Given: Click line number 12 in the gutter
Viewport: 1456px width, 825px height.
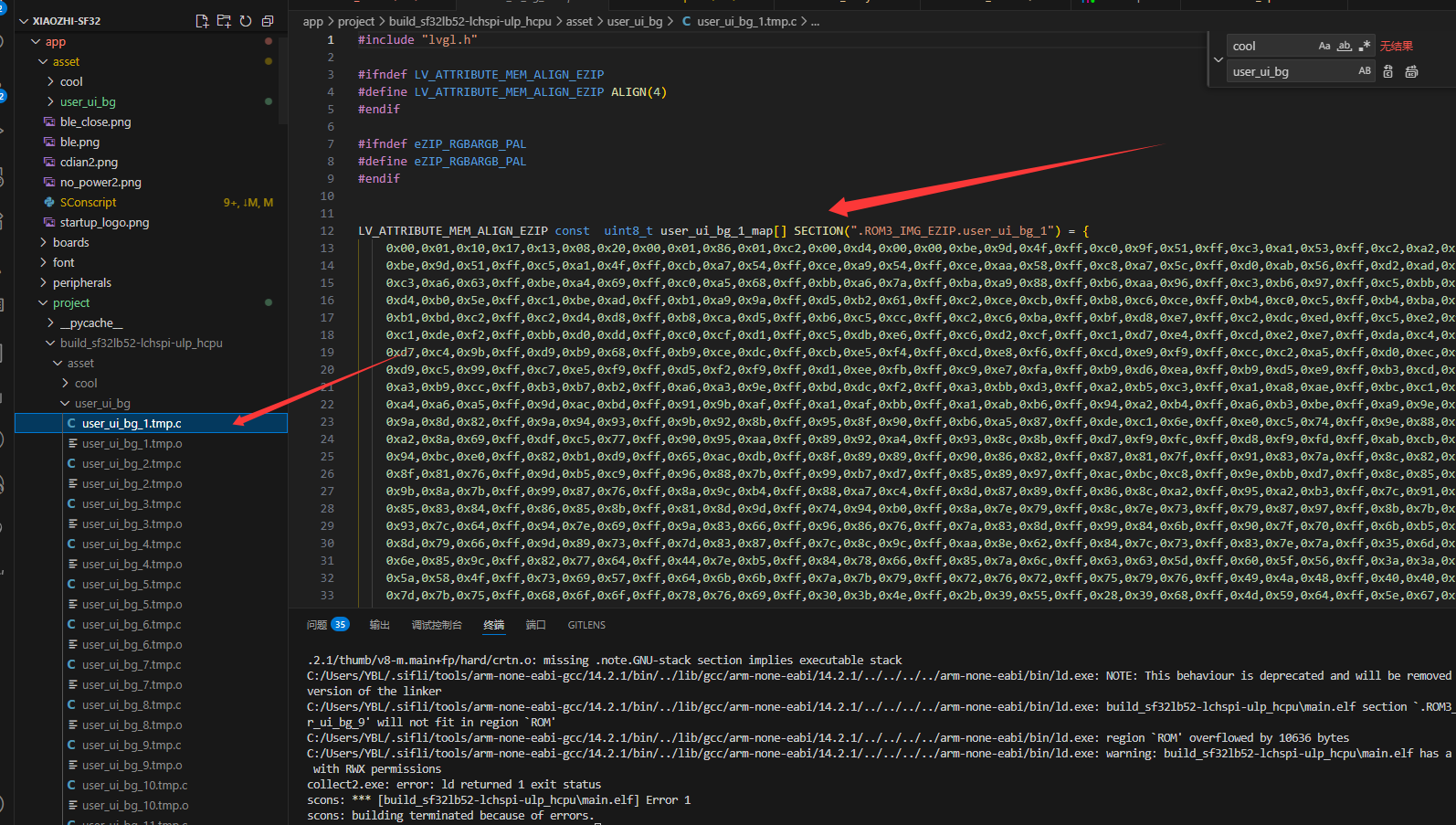Looking at the screenshot, I should (x=327, y=230).
